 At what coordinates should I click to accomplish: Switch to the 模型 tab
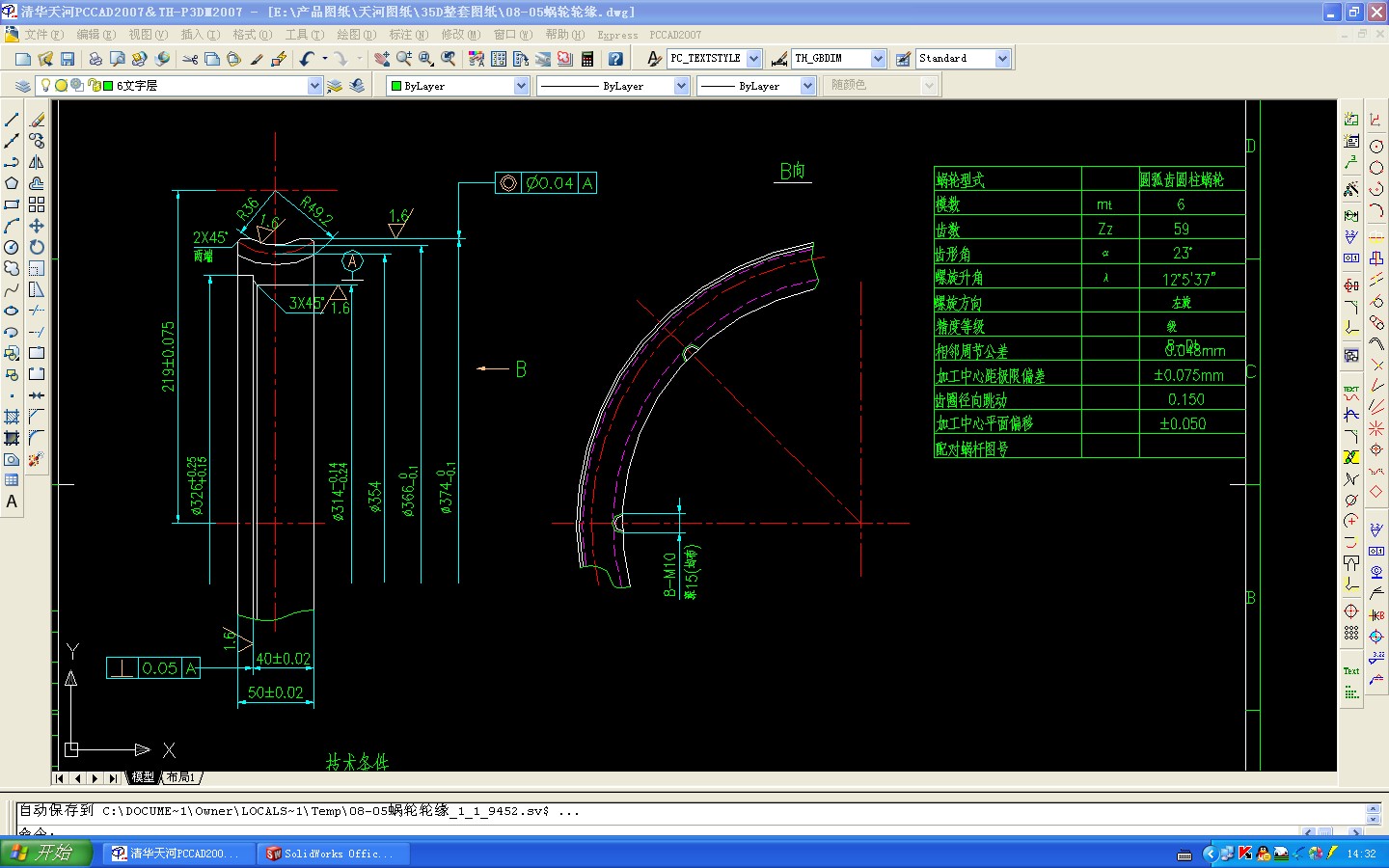[x=144, y=777]
